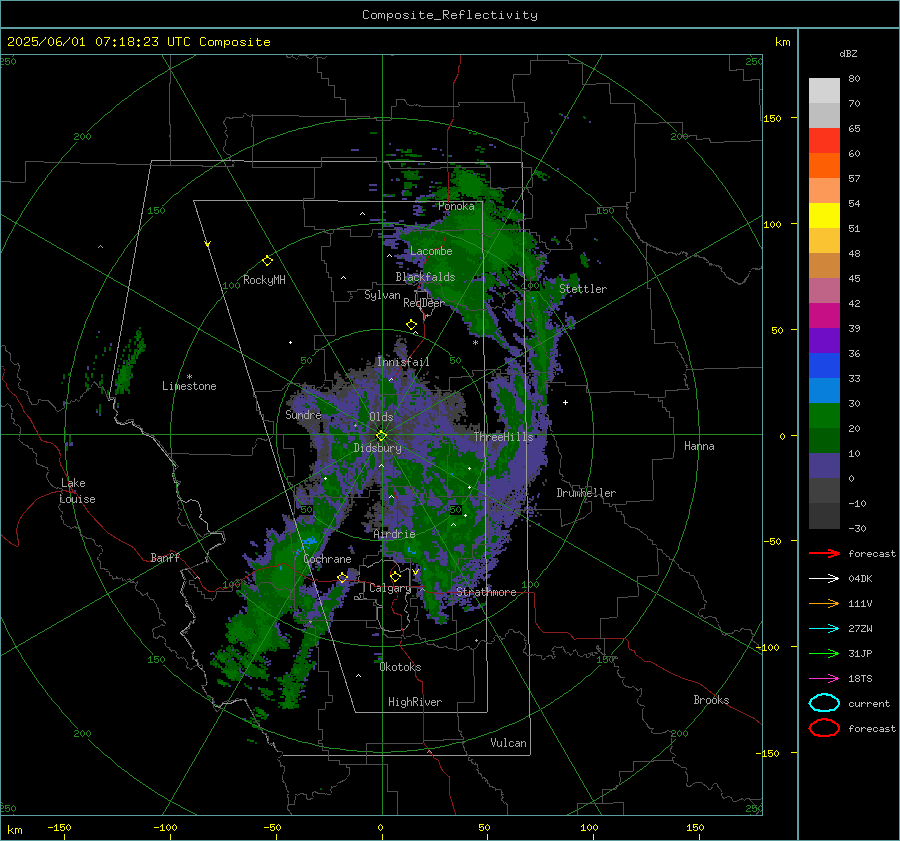The width and height of the screenshot is (900, 841).
Task: Click the dBZ legend heading
Action: click(848, 53)
